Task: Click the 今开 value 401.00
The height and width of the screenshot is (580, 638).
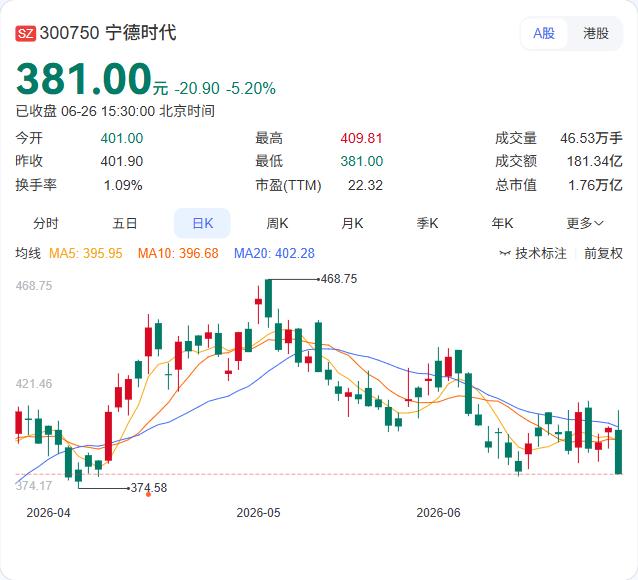Action: point(122,138)
